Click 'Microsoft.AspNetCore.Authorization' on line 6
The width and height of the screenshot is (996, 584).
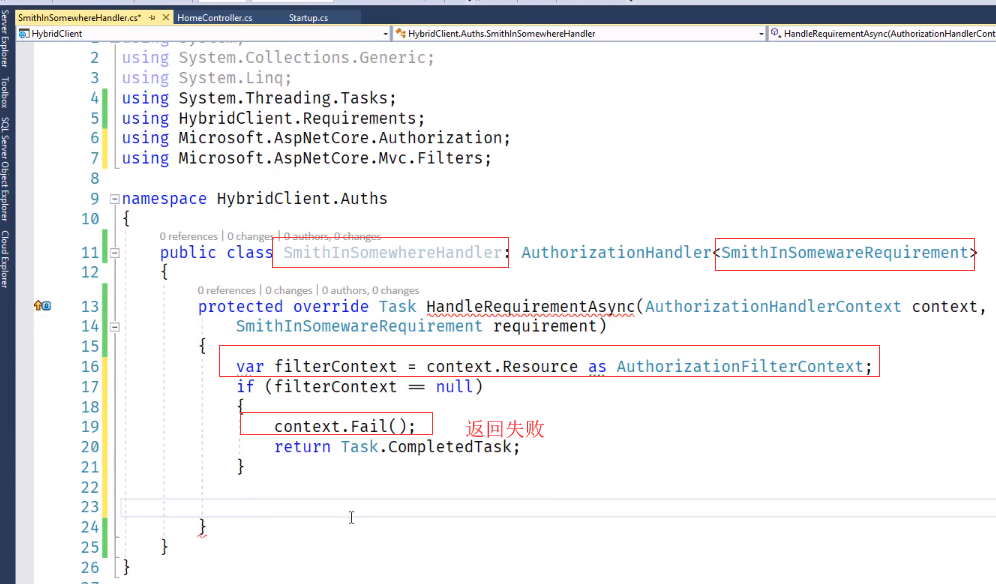coord(340,138)
